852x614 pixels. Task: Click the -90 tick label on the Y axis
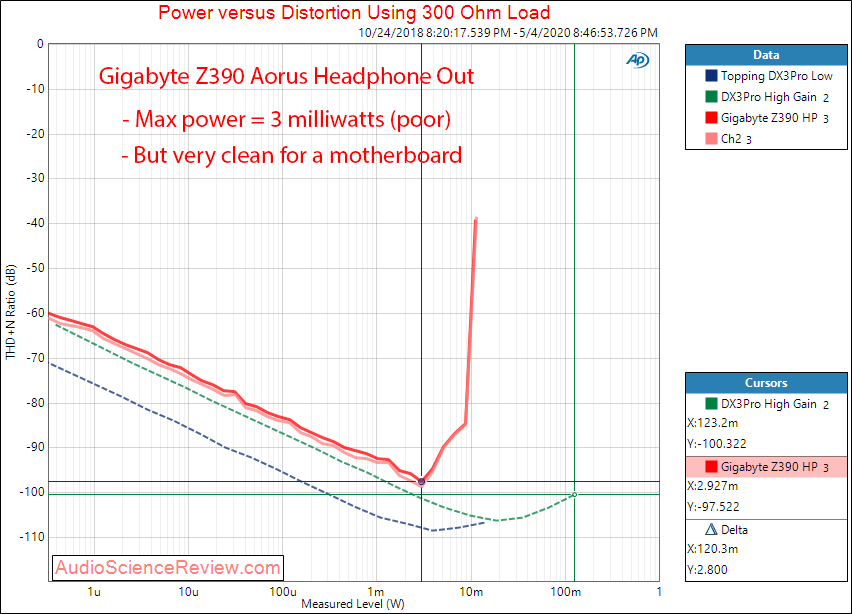[x=35, y=447]
